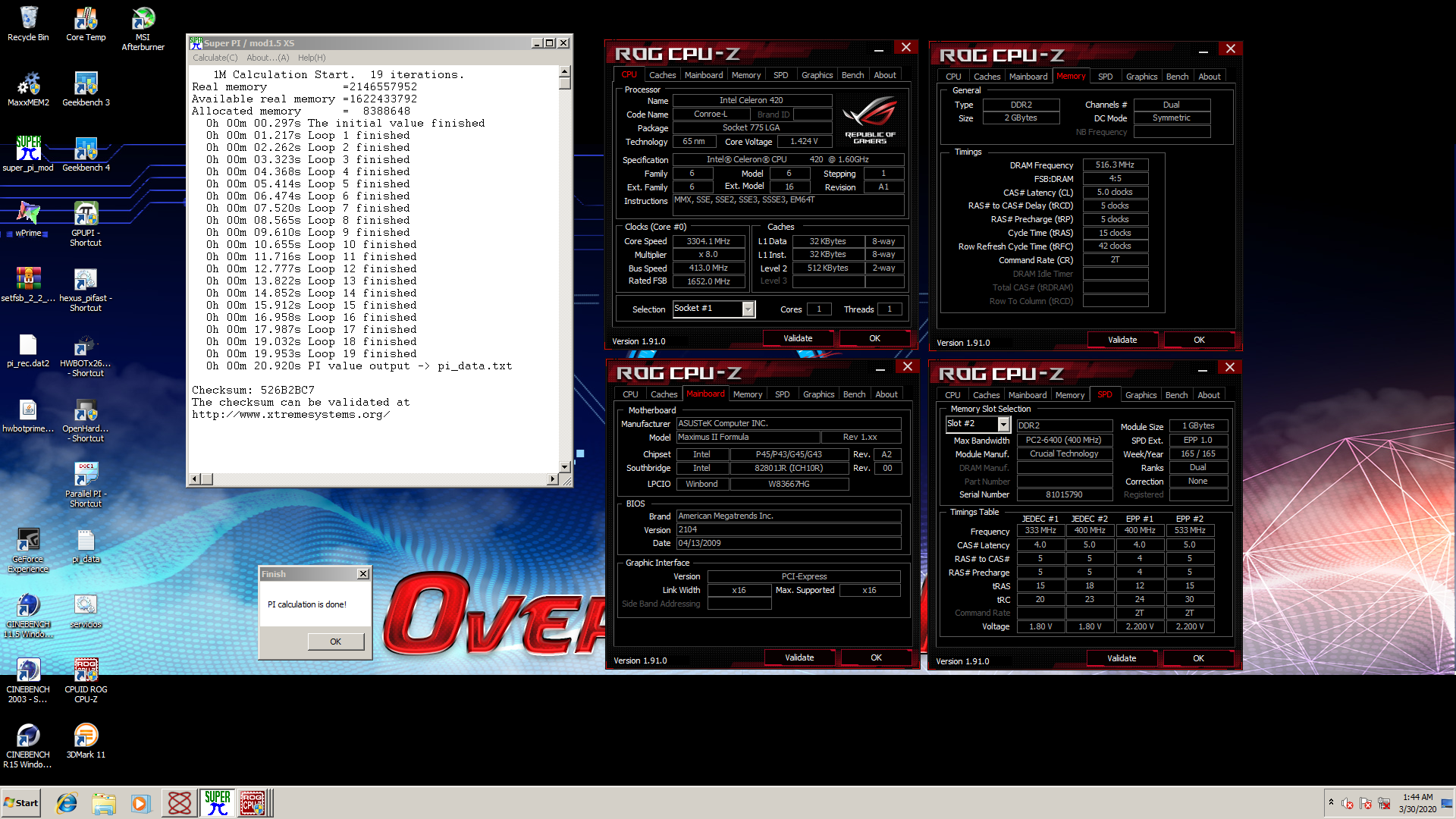Select Parallel PI shortcut icon

pos(86,485)
